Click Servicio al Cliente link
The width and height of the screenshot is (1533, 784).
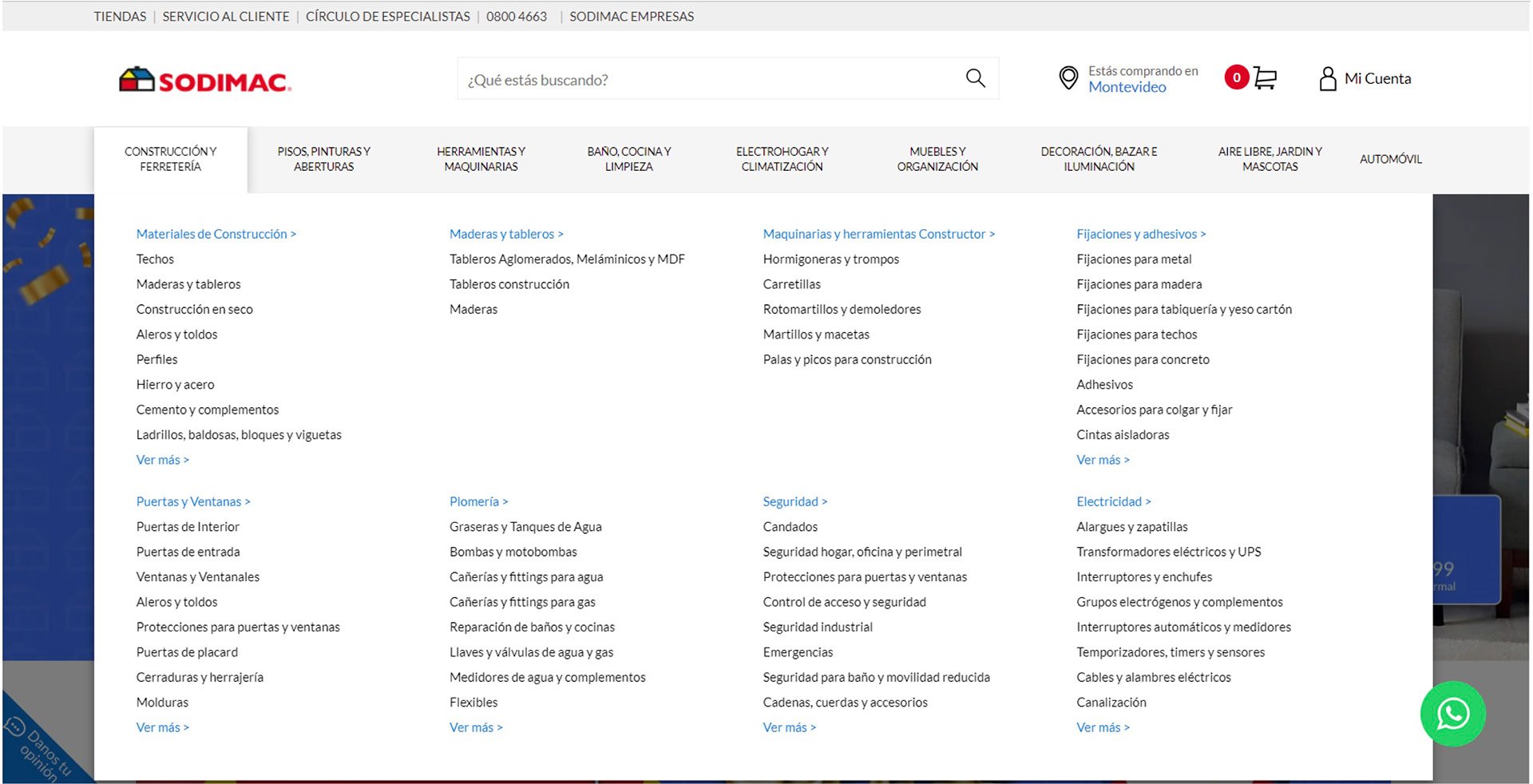pyautogui.click(x=226, y=16)
